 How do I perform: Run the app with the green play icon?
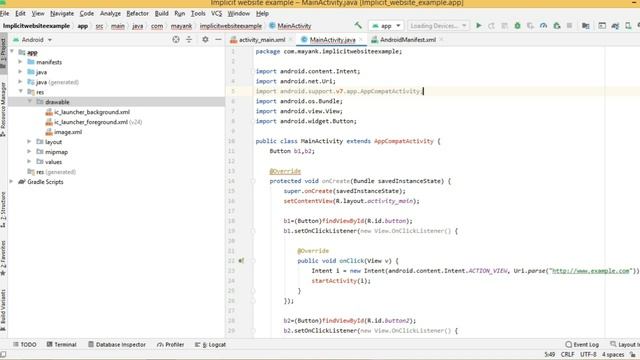point(478,26)
